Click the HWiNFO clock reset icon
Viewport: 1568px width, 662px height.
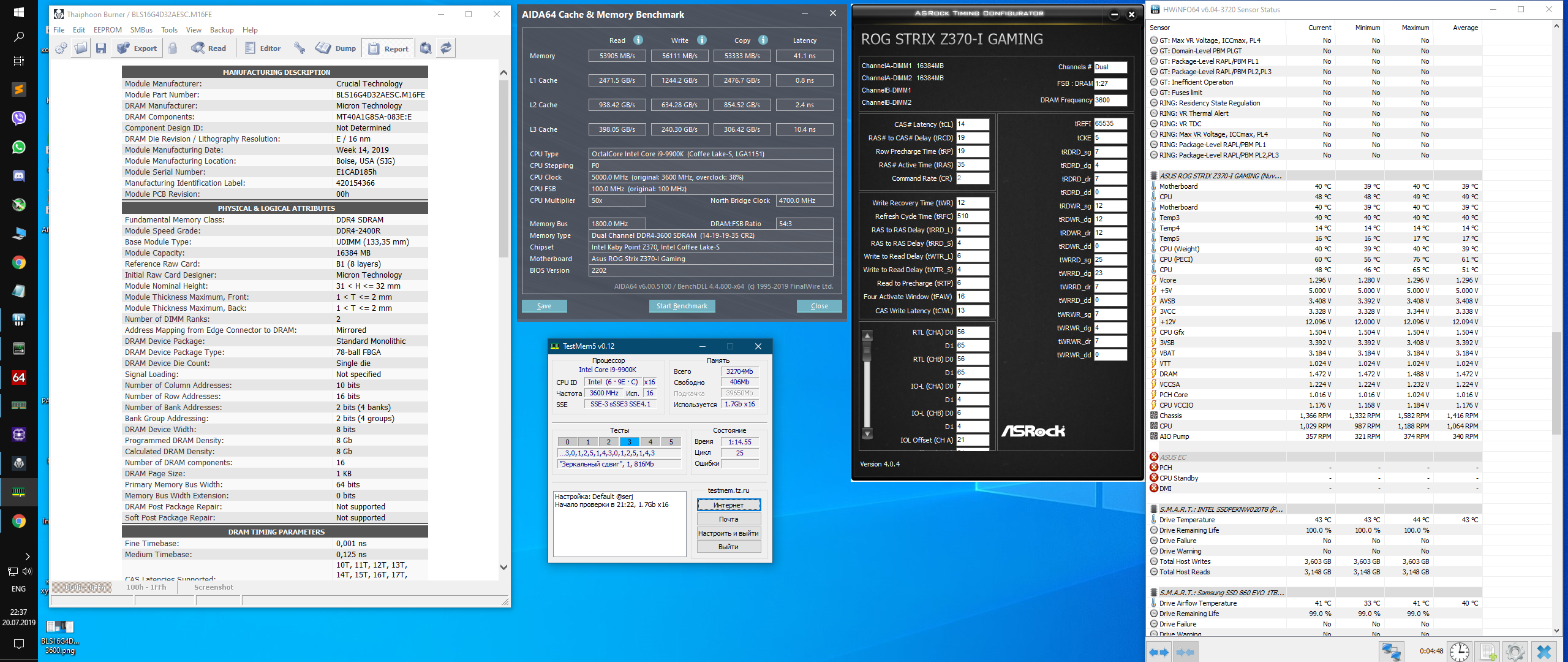[x=1460, y=652]
